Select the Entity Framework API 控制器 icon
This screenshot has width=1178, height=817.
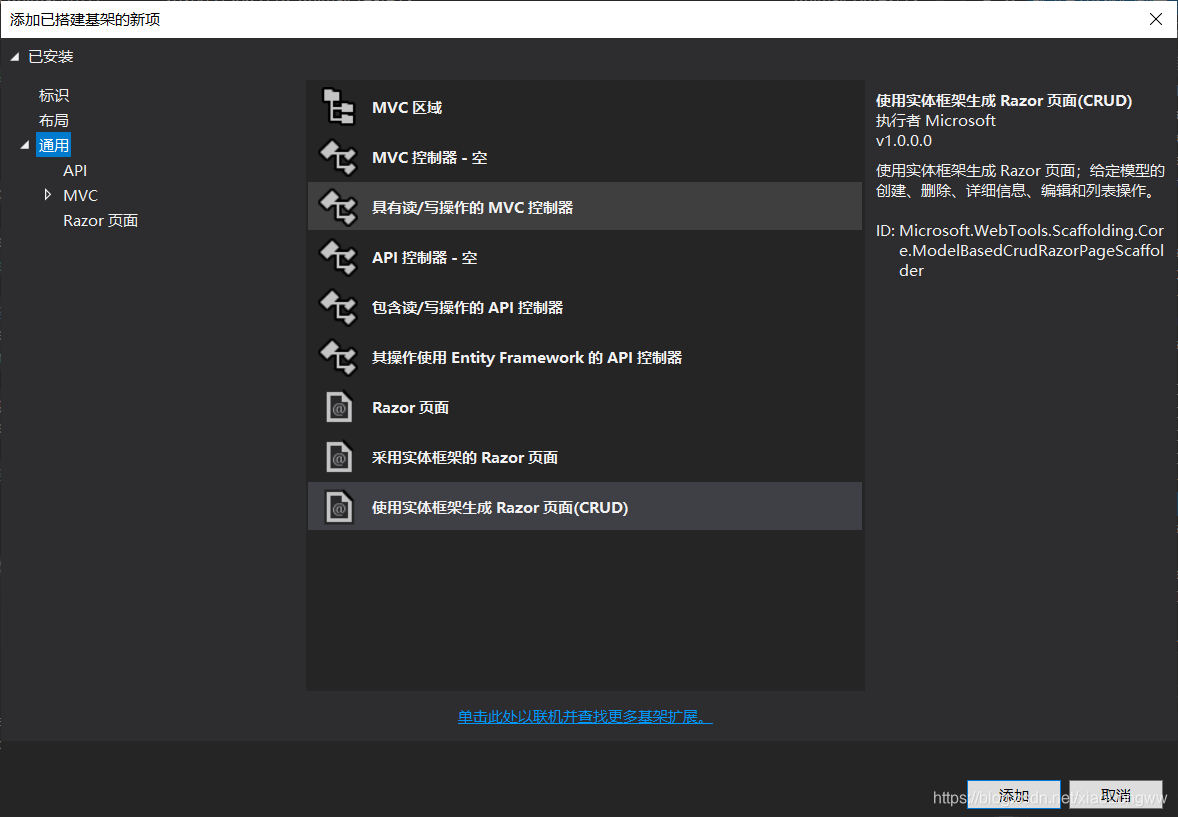338,357
